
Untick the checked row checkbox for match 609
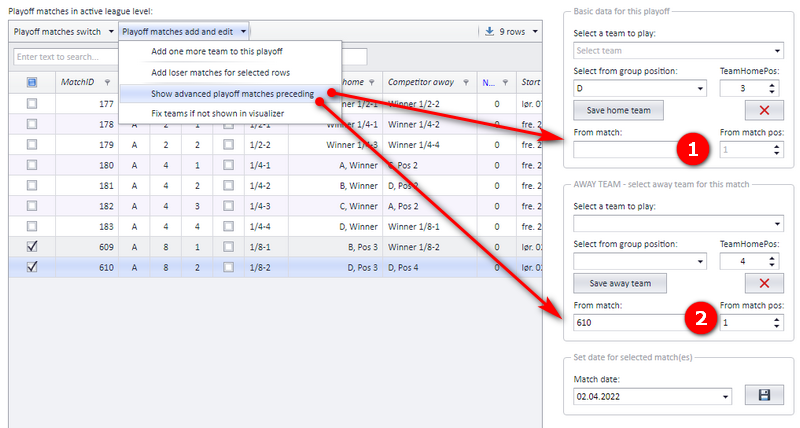coord(32,246)
